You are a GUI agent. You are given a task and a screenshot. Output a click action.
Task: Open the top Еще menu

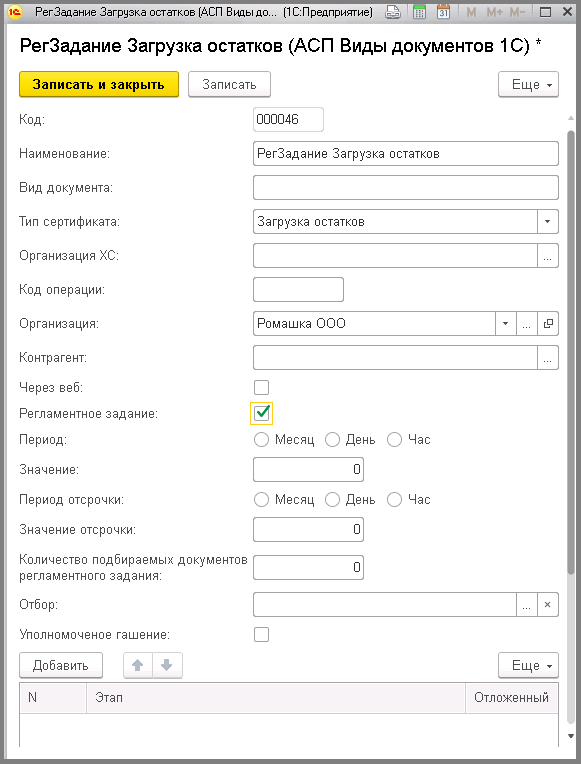click(x=528, y=84)
